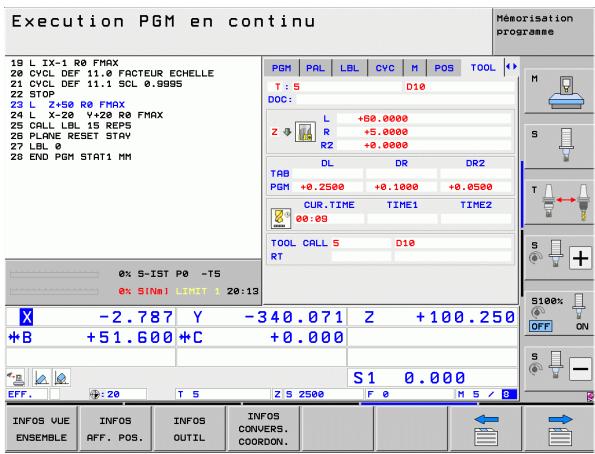Select the TOOL status tab

click(x=483, y=68)
